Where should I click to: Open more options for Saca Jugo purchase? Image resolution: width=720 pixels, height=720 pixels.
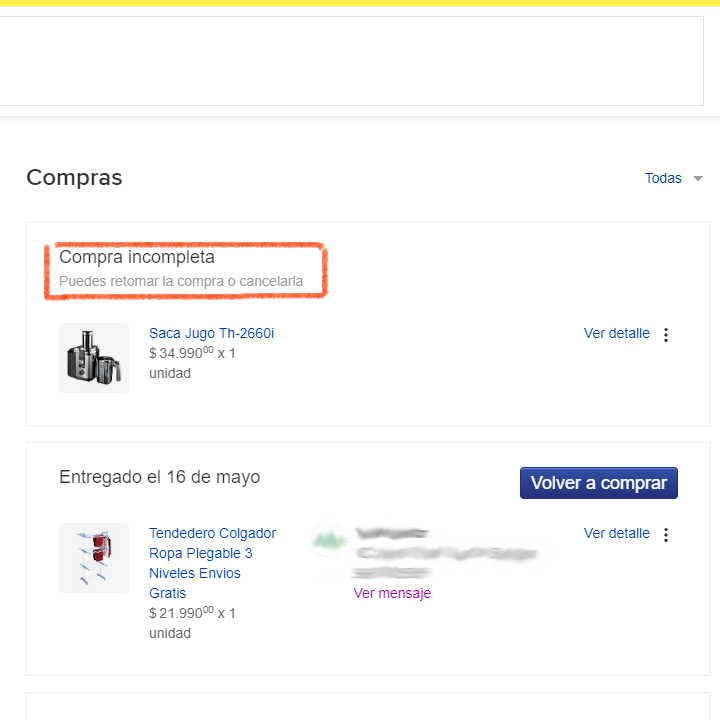point(667,335)
